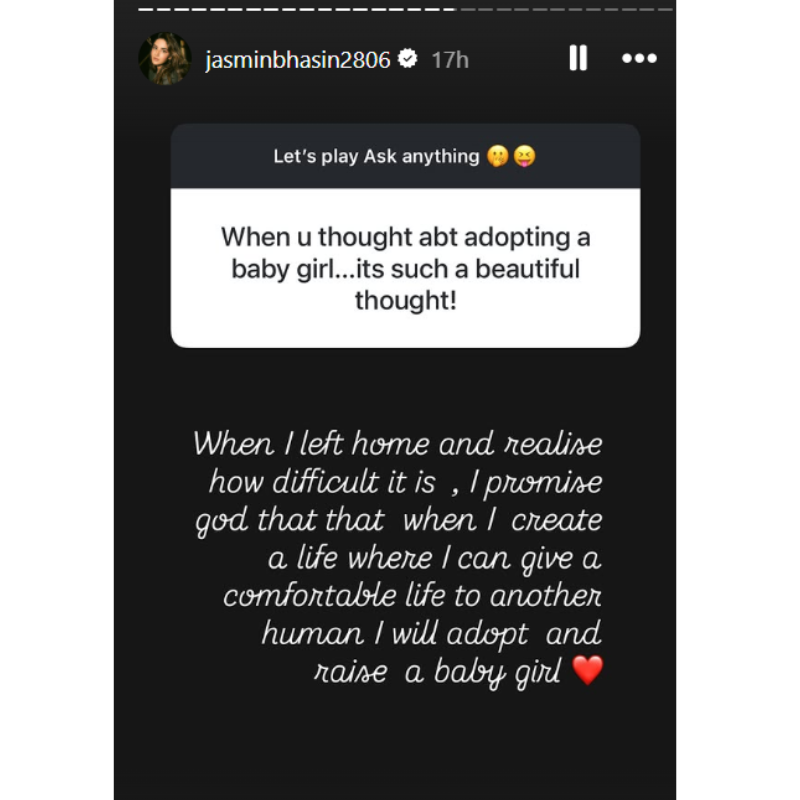Viewport: 800px width, 800px height.
Task: Tap the "Let's play Ask anything" sticker header
Action: tap(405, 156)
